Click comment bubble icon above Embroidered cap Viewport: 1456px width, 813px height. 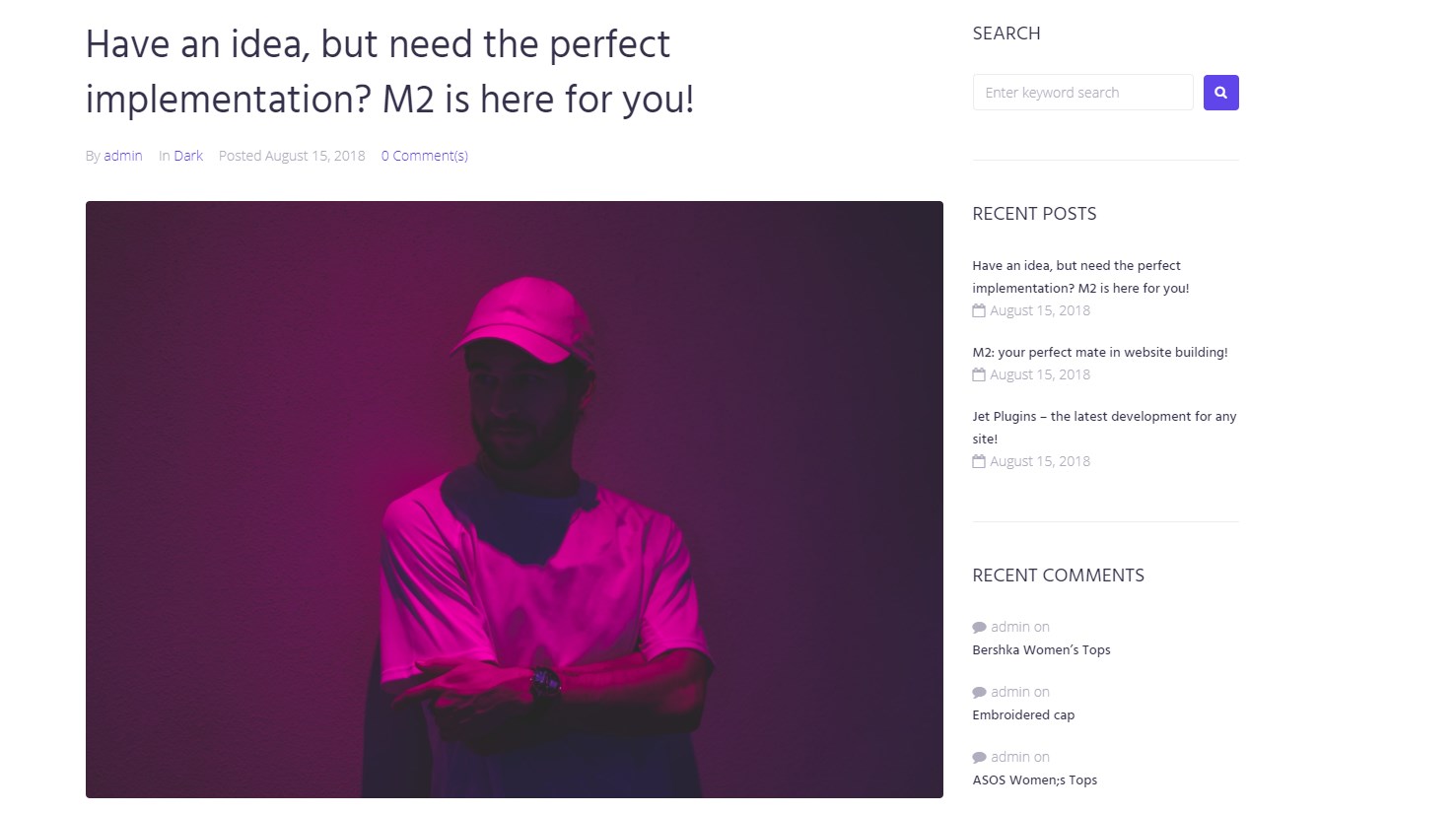979,692
